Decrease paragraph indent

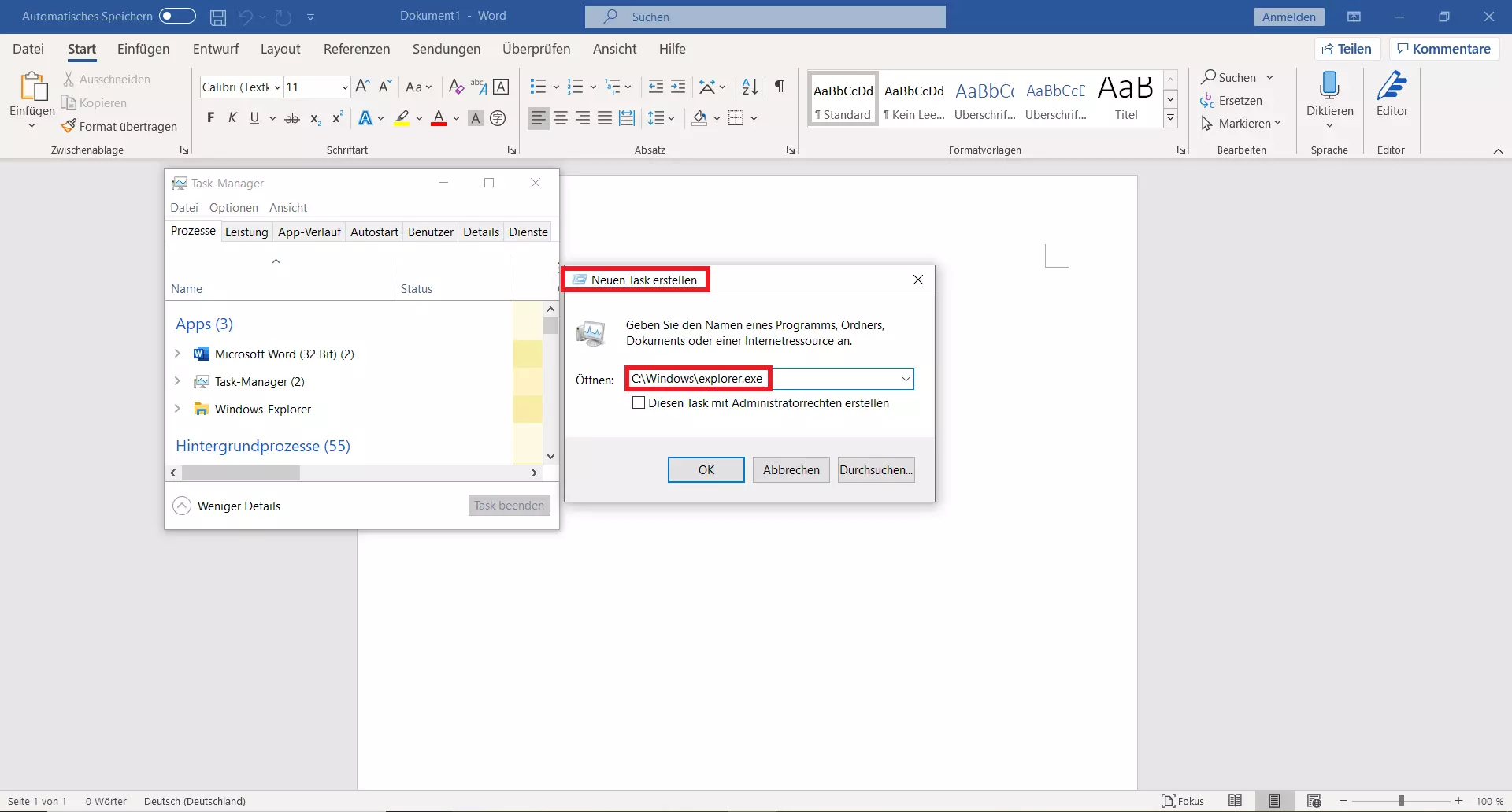coord(655,87)
